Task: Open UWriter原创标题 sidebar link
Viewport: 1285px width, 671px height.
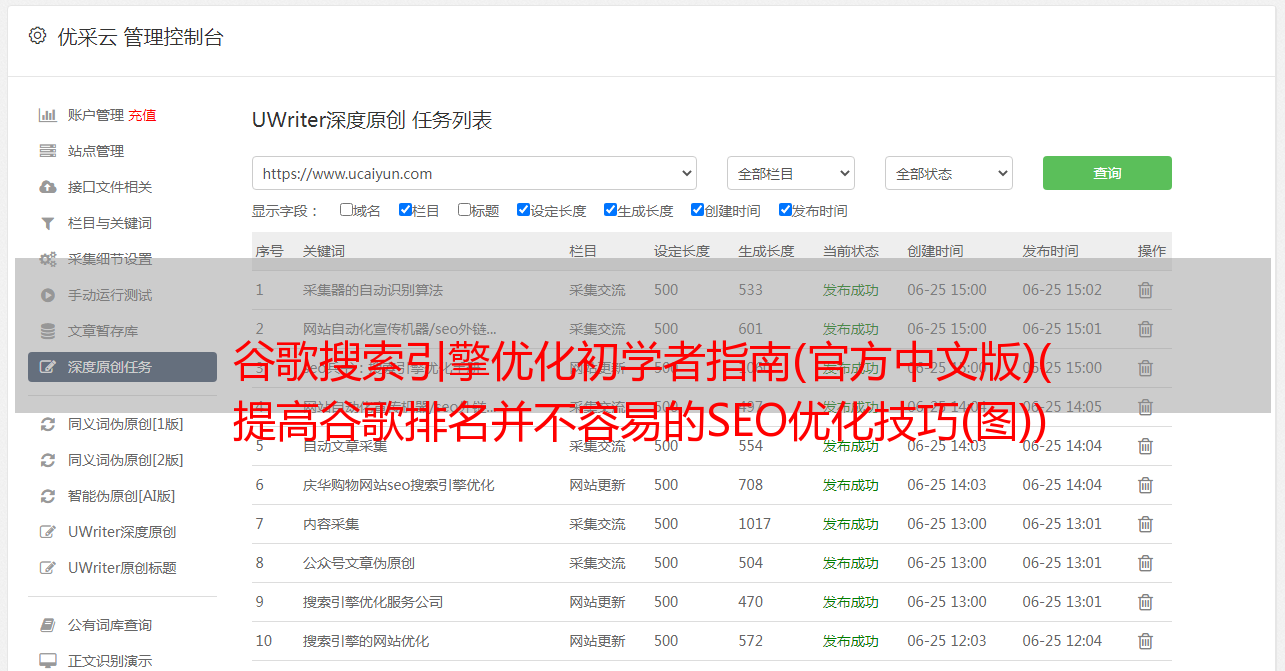Action: 122,568
